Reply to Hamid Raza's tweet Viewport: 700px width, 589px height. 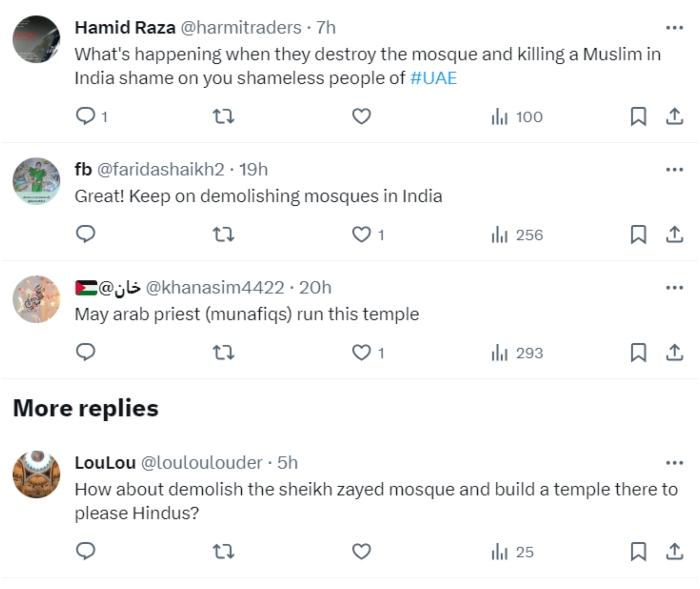pyautogui.click(x=86, y=116)
